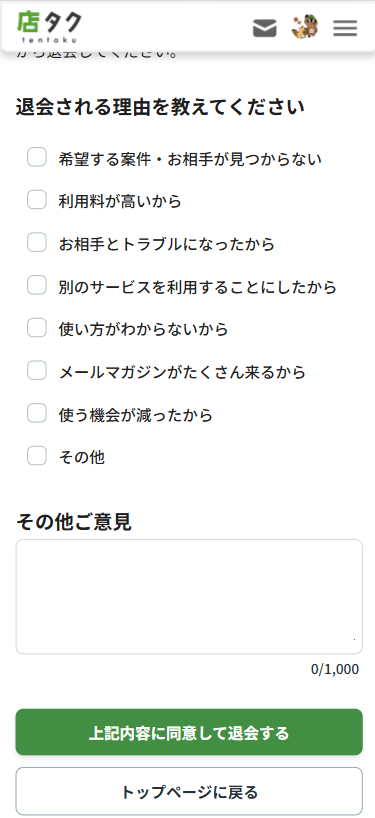
Task: Open the hamburger menu
Action: coord(345,28)
